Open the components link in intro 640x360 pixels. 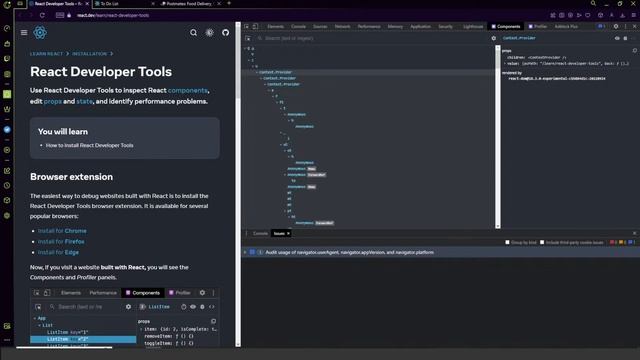pyautogui.click(x=188, y=90)
